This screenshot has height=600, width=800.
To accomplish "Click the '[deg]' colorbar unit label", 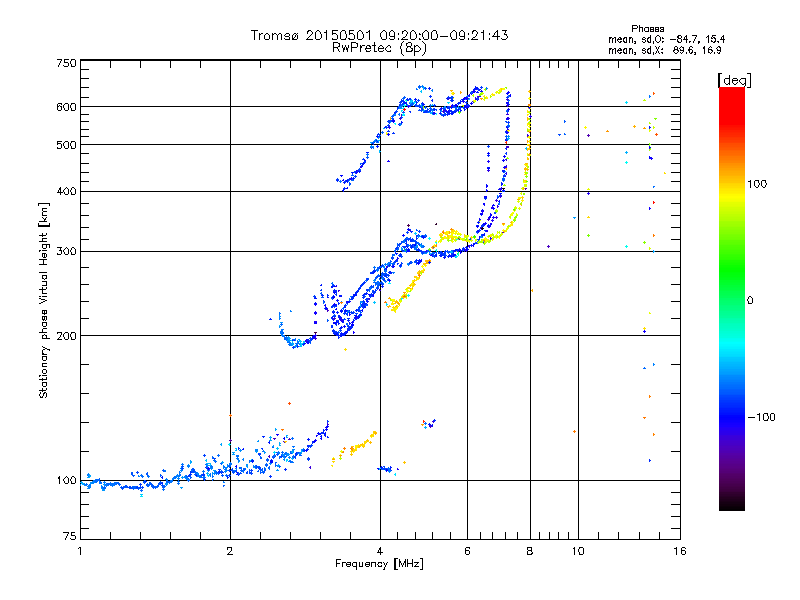I will click(734, 80).
